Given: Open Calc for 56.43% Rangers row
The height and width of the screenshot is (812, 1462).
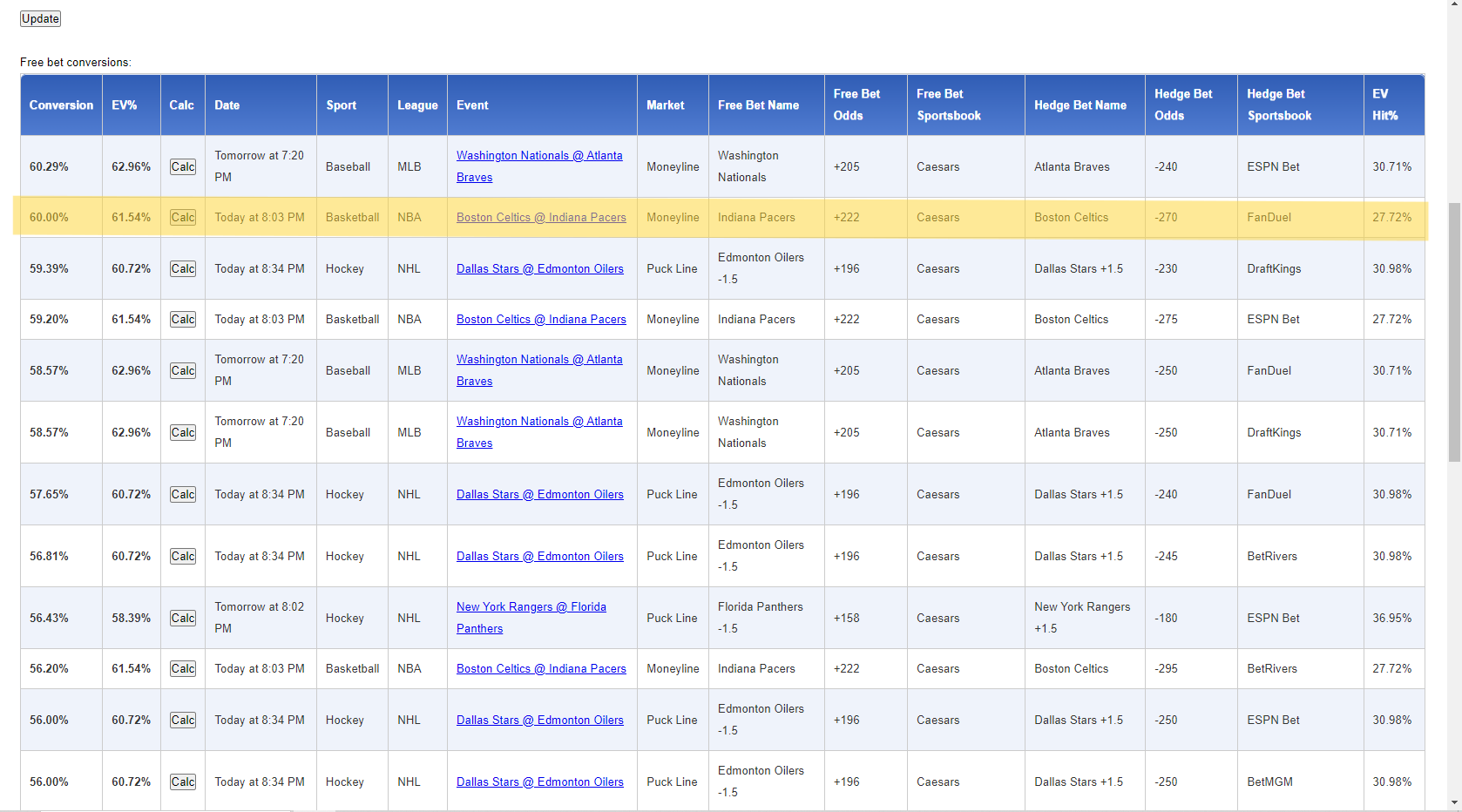Looking at the screenshot, I should 183,618.
